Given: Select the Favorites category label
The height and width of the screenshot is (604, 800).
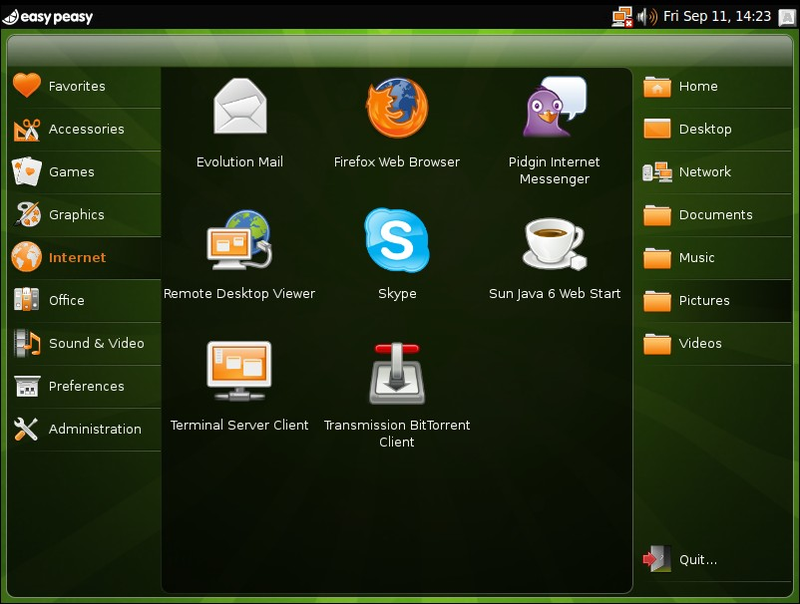Looking at the screenshot, I should pyautogui.click(x=77, y=86).
